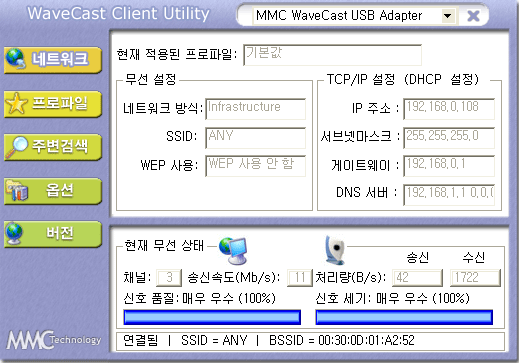The height and width of the screenshot is (363, 519).
Task: Click the 수신 column header
Action: [474, 257]
